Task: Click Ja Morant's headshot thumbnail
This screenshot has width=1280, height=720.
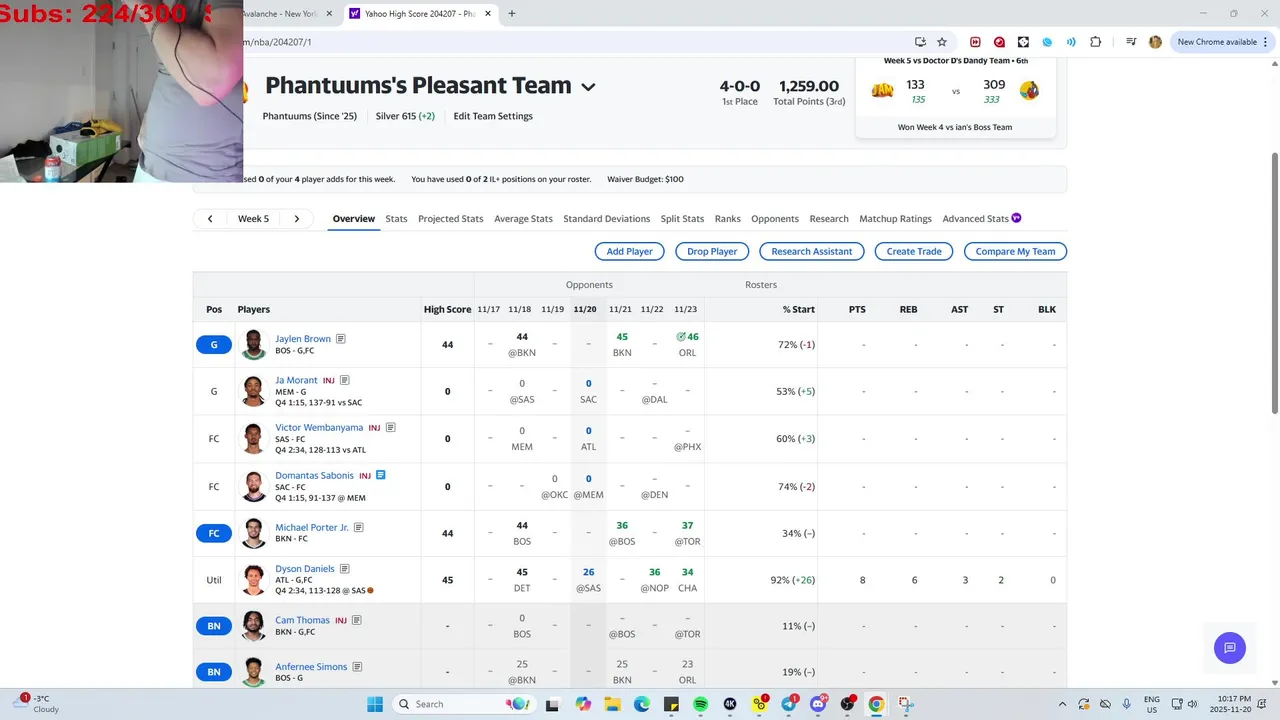Action: [x=254, y=391]
